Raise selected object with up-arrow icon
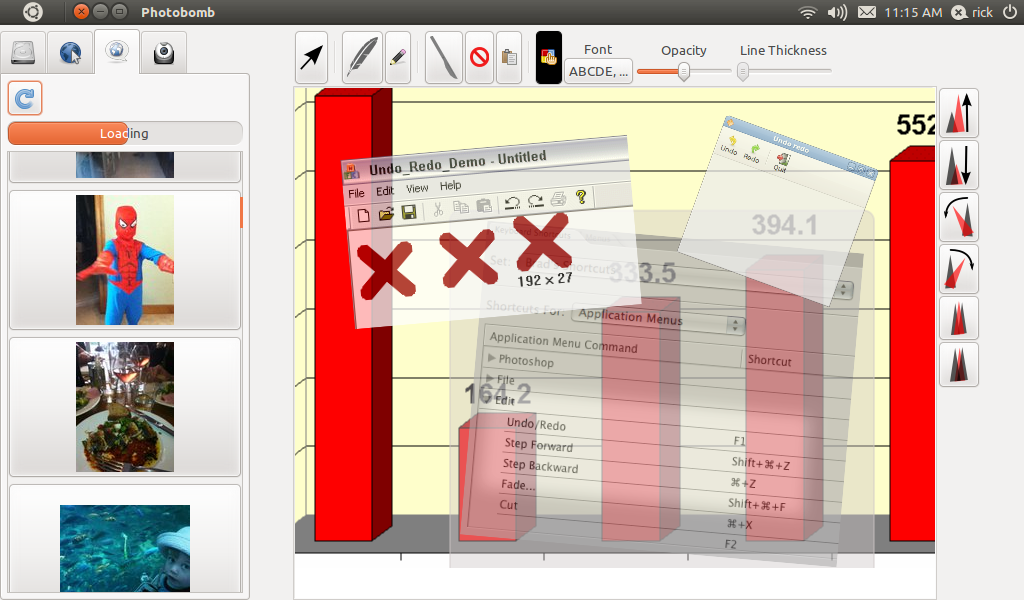This screenshot has height=600, width=1024. (x=959, y=113)
